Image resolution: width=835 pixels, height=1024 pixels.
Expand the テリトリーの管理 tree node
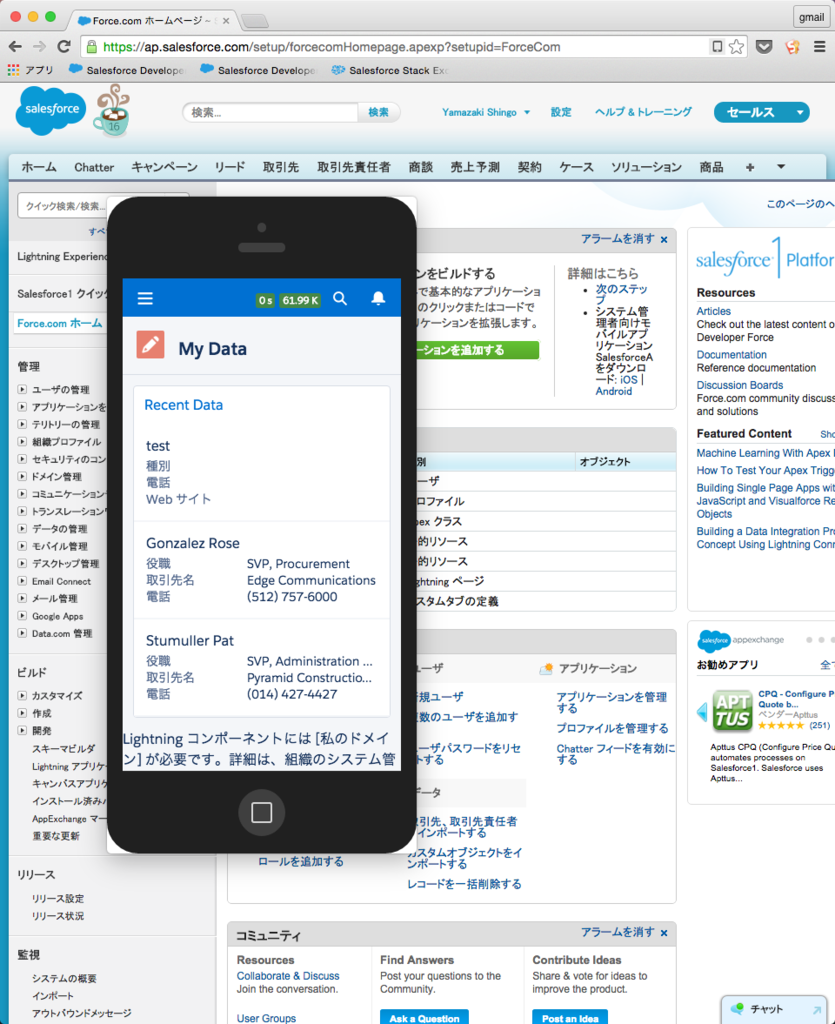coord(22,424)
